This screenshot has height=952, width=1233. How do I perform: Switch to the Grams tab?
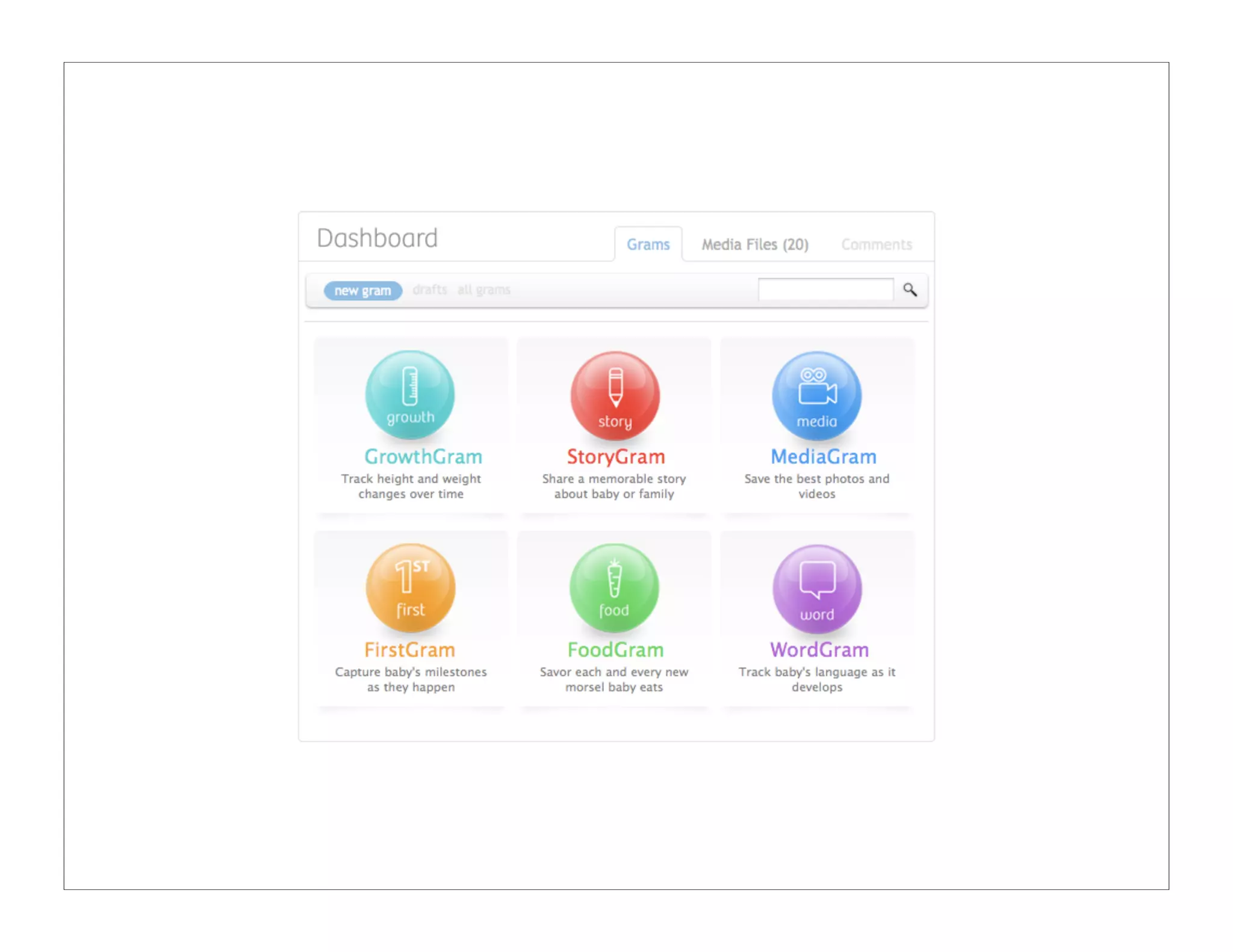coord(648,244)
